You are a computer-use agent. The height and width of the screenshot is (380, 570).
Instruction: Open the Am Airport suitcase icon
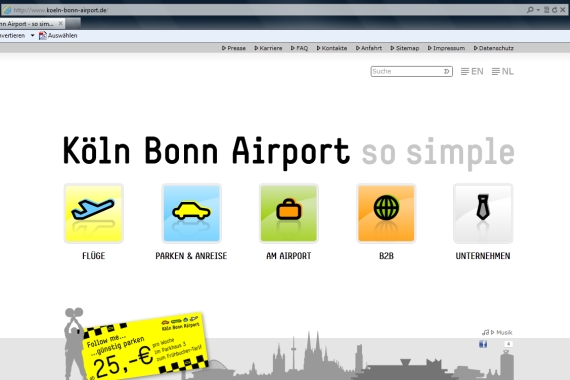[289, 213]
